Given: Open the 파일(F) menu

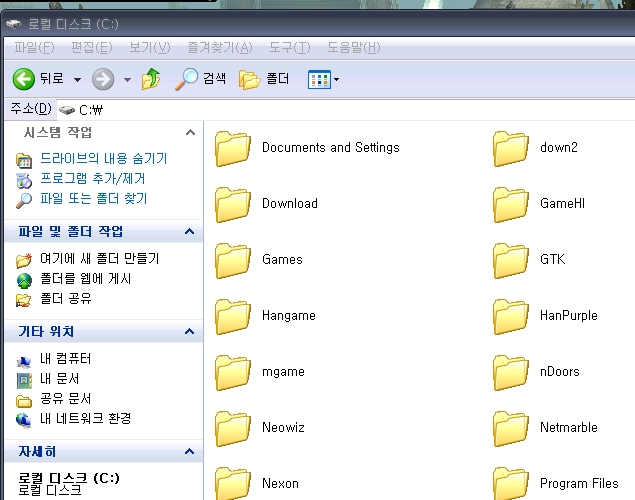Looking at the screenshot, I should click(34, 47).
